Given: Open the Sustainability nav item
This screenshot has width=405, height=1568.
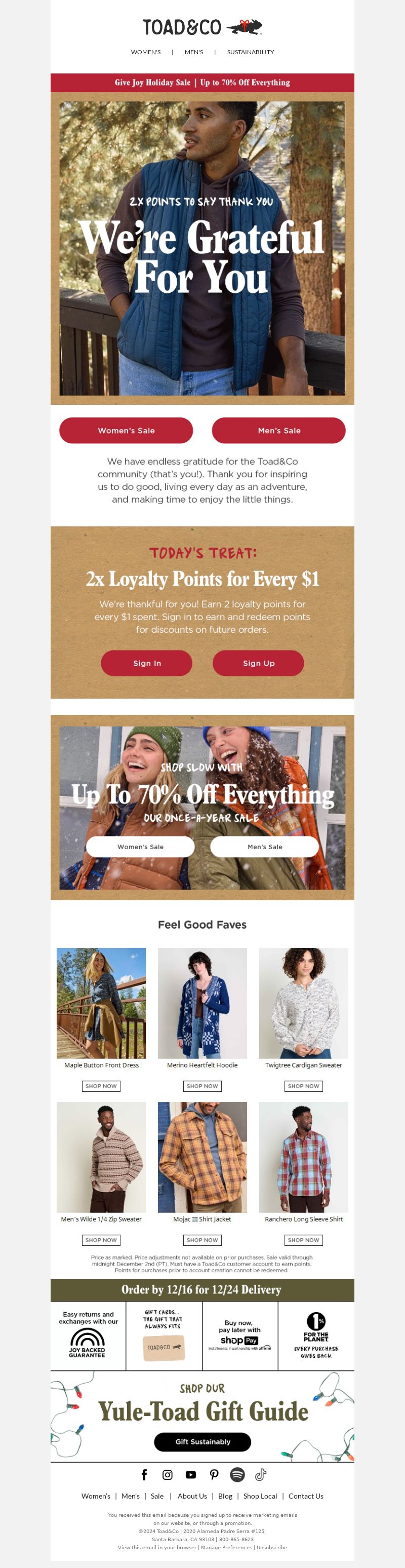Looking at the screenshot, I should tap(251, 52).
